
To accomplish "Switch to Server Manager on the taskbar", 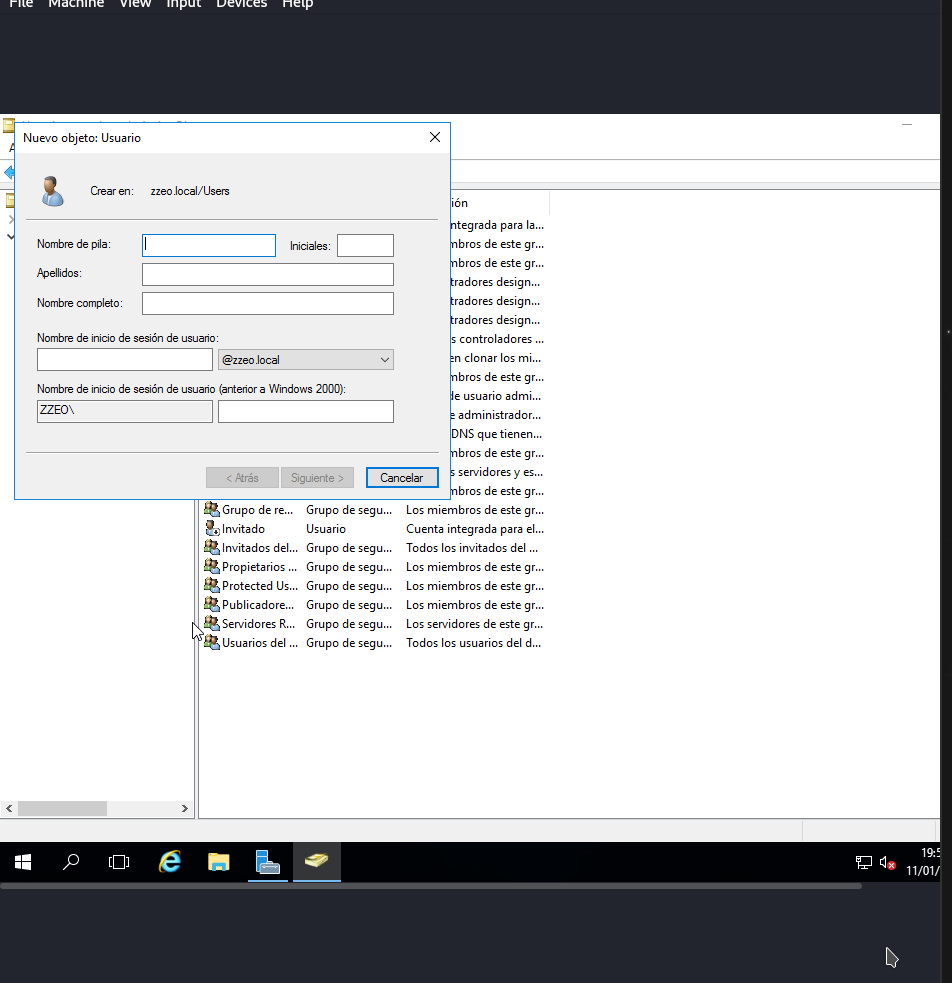I will pyautogui.click(x=268, y=862).
